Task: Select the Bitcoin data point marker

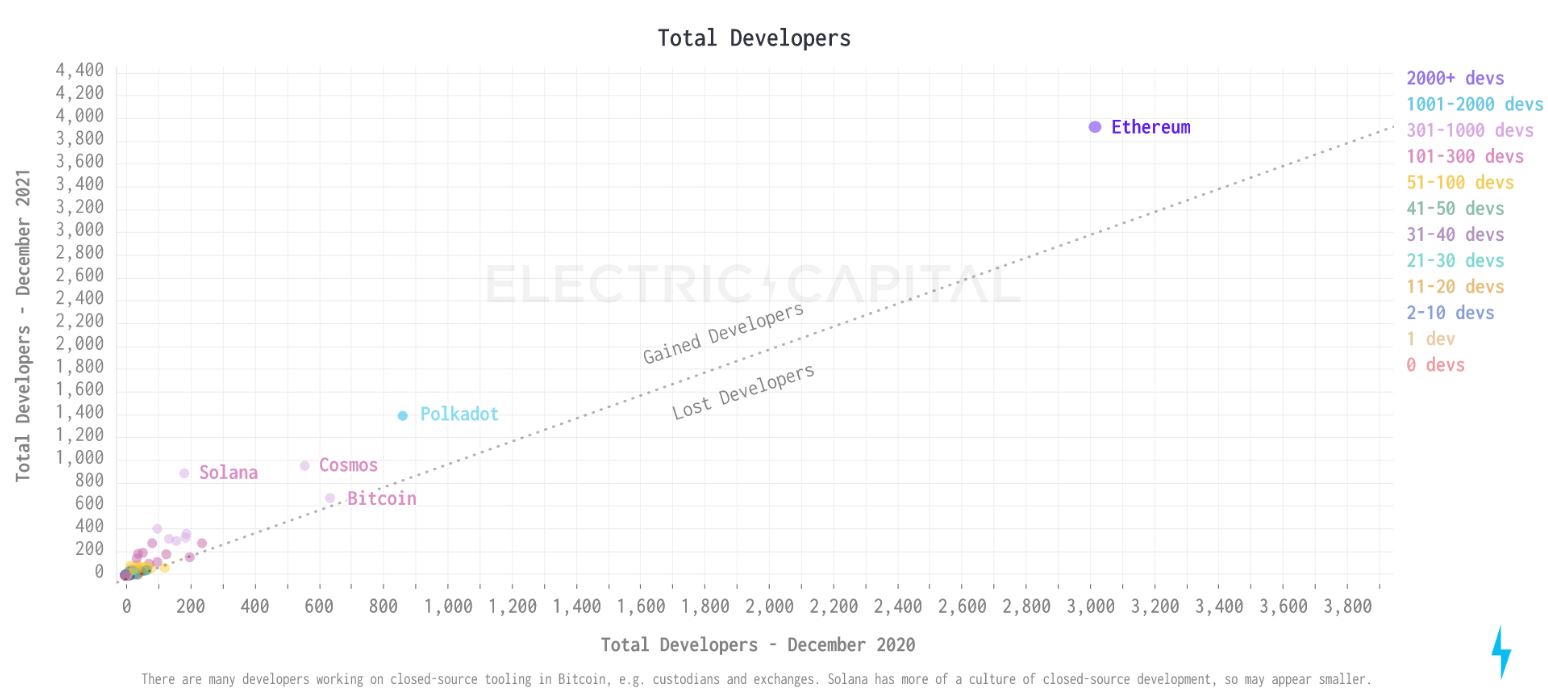Action: point(330,497)
